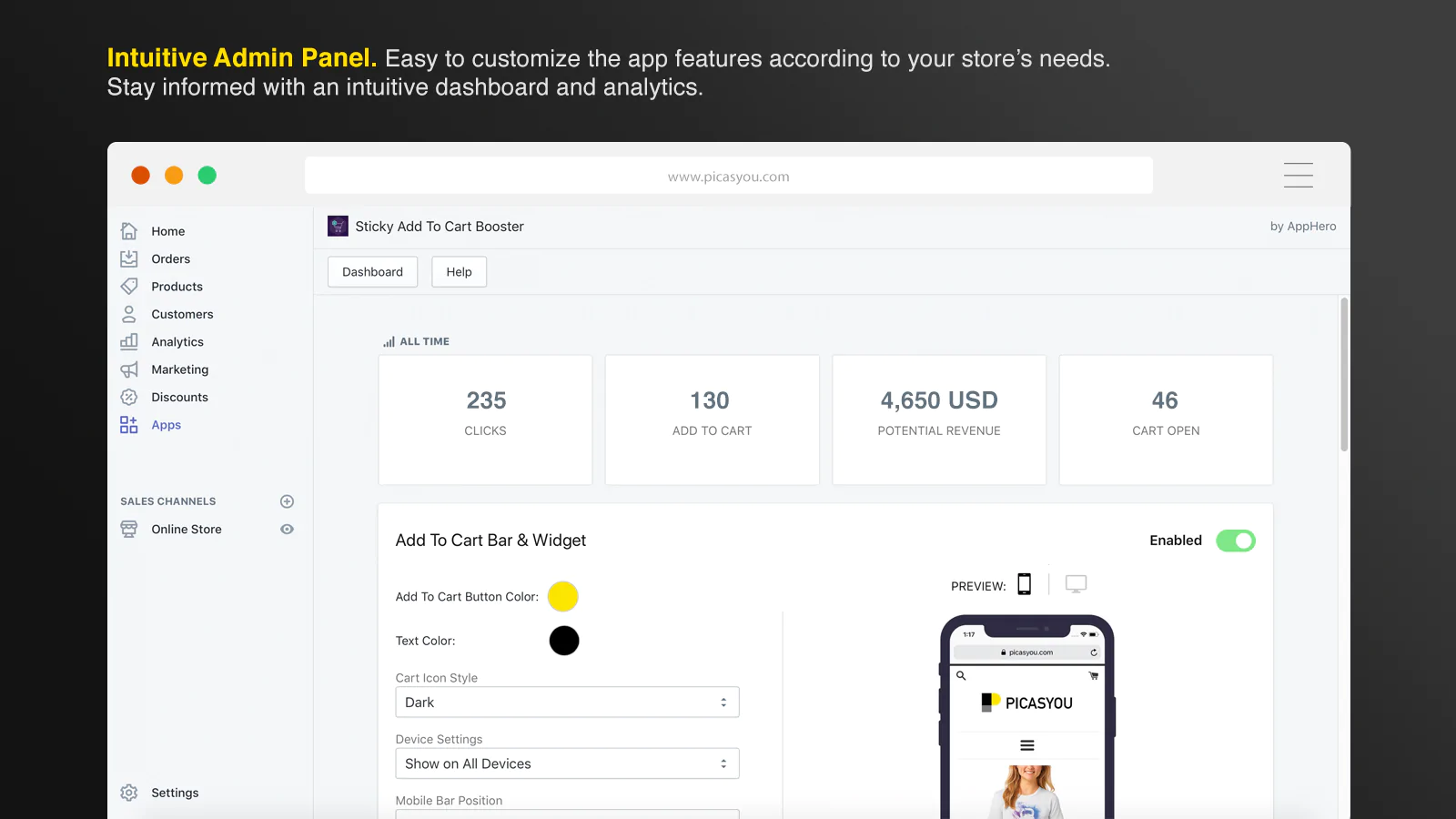1456x819 pixels.
Task: View Online Store using eye icon
Action: click(x=287, y=530)
